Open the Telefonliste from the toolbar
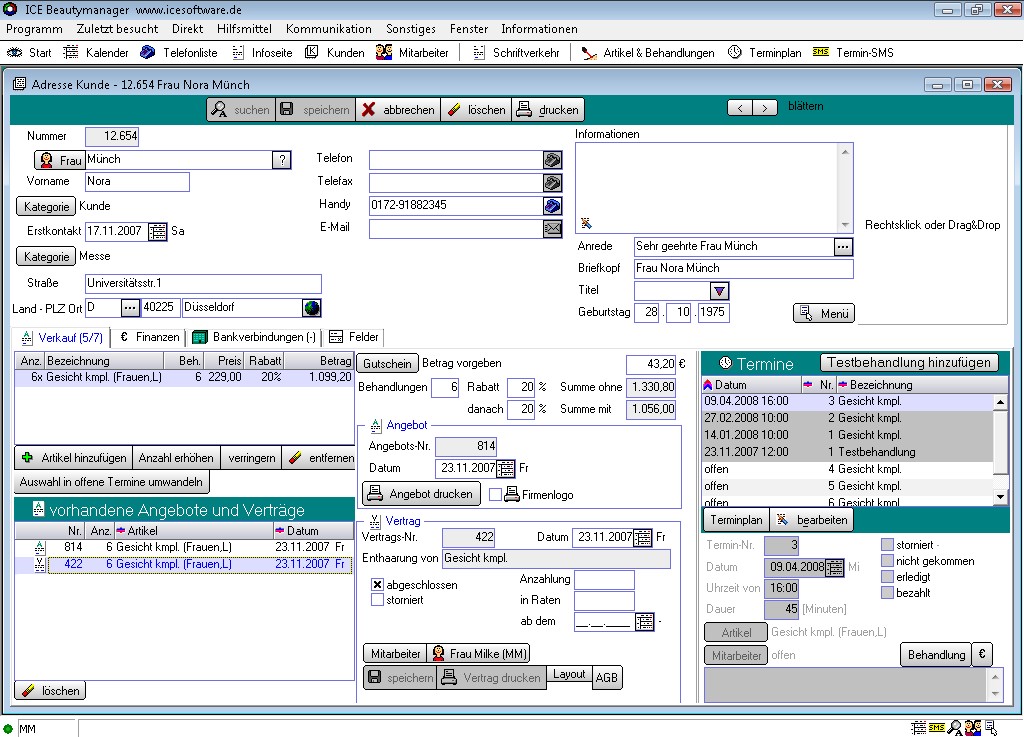 tap(148, 52)
